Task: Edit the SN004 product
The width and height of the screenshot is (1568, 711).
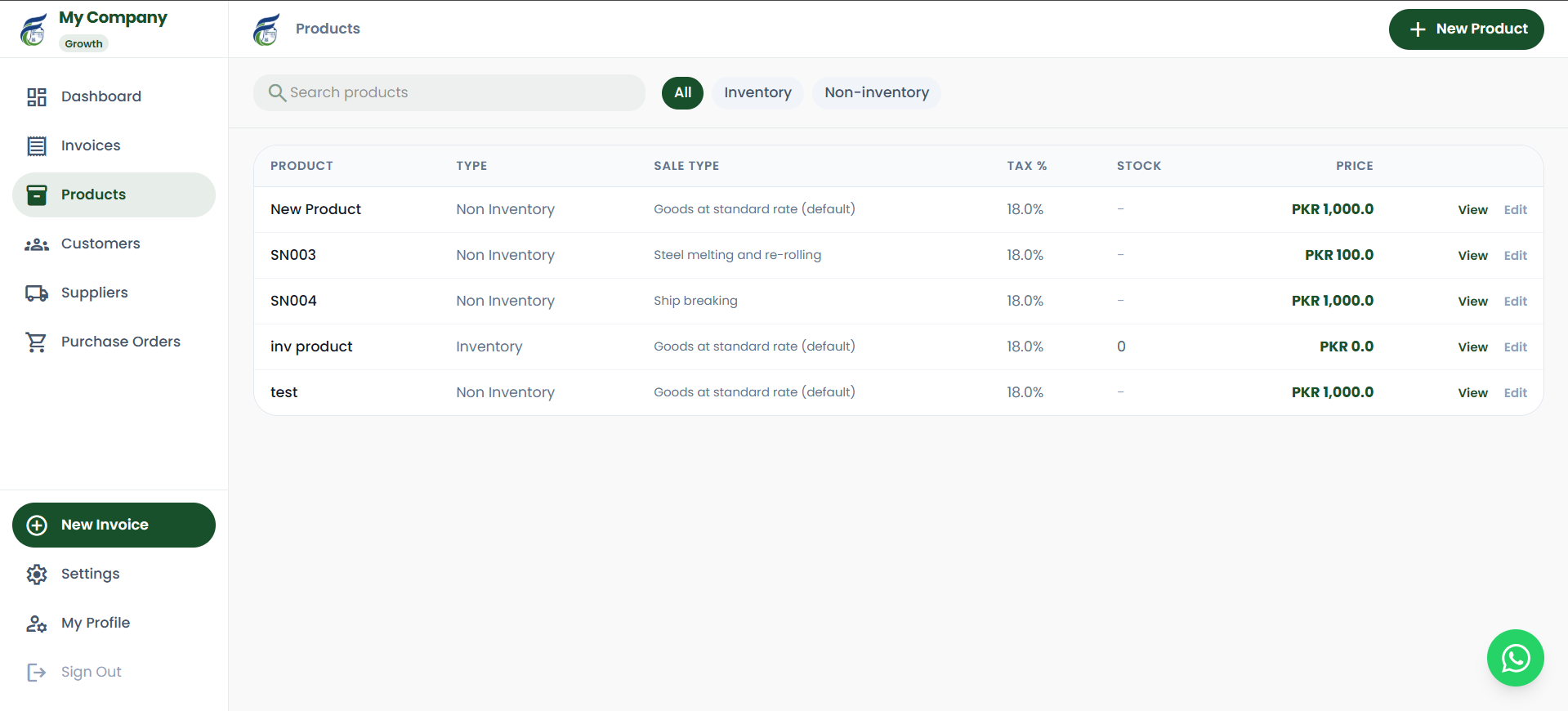Action: [1515, 302]
